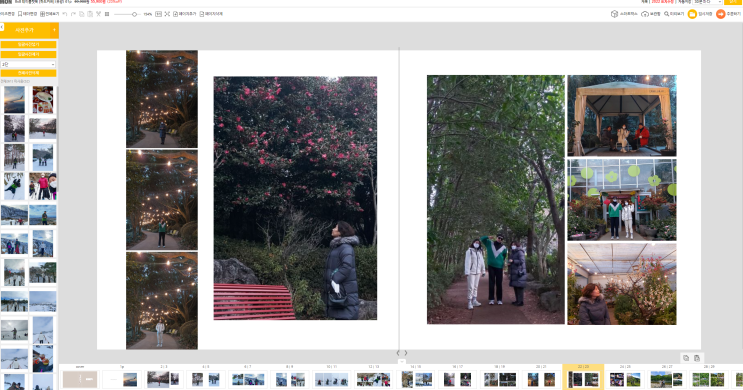
Task: Click the first yellow button under add-photo
Action: 28,45
